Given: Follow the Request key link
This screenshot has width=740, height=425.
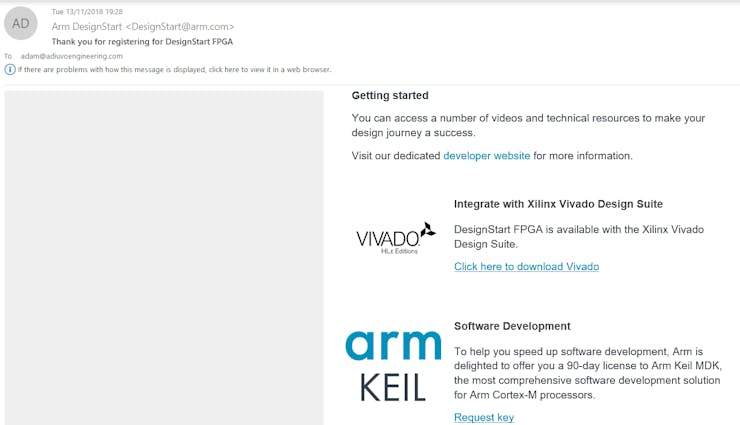Looking at the screenshot, I should 484,417.
